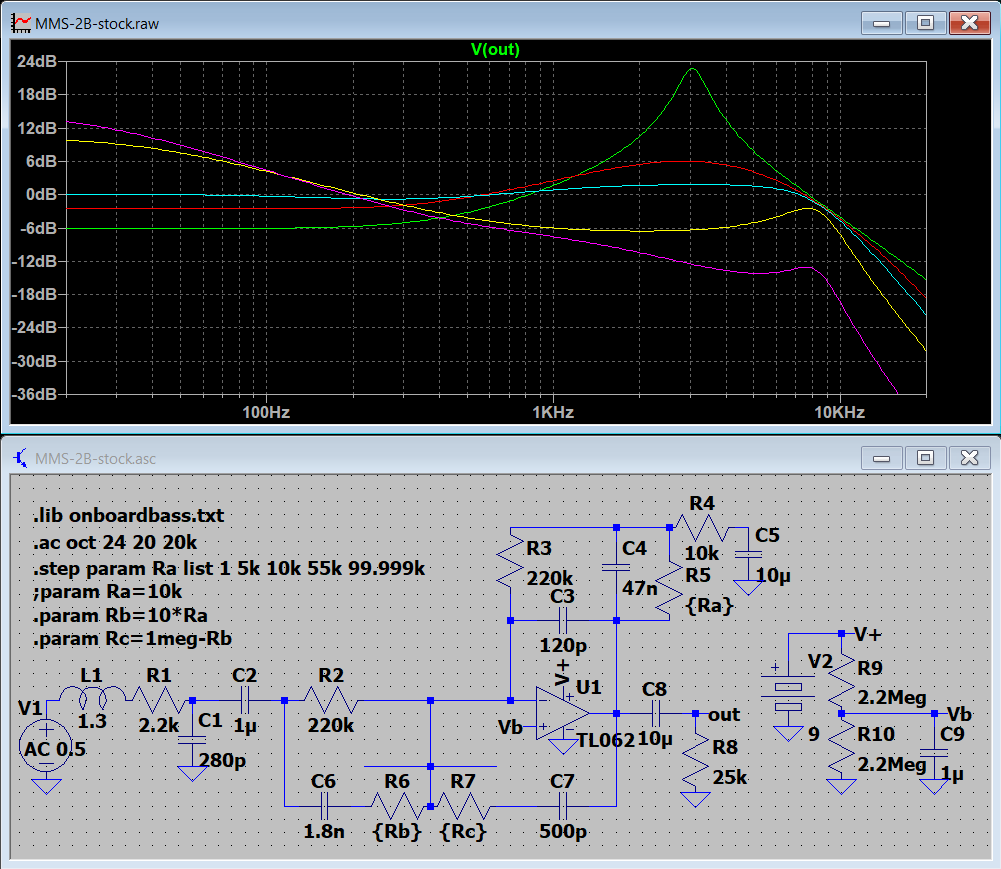Image resolution: width=1001 pixels, height=869 pixels.
Task: Click the C9 1µ capacitor symbol
Action: tap(934, 753)
